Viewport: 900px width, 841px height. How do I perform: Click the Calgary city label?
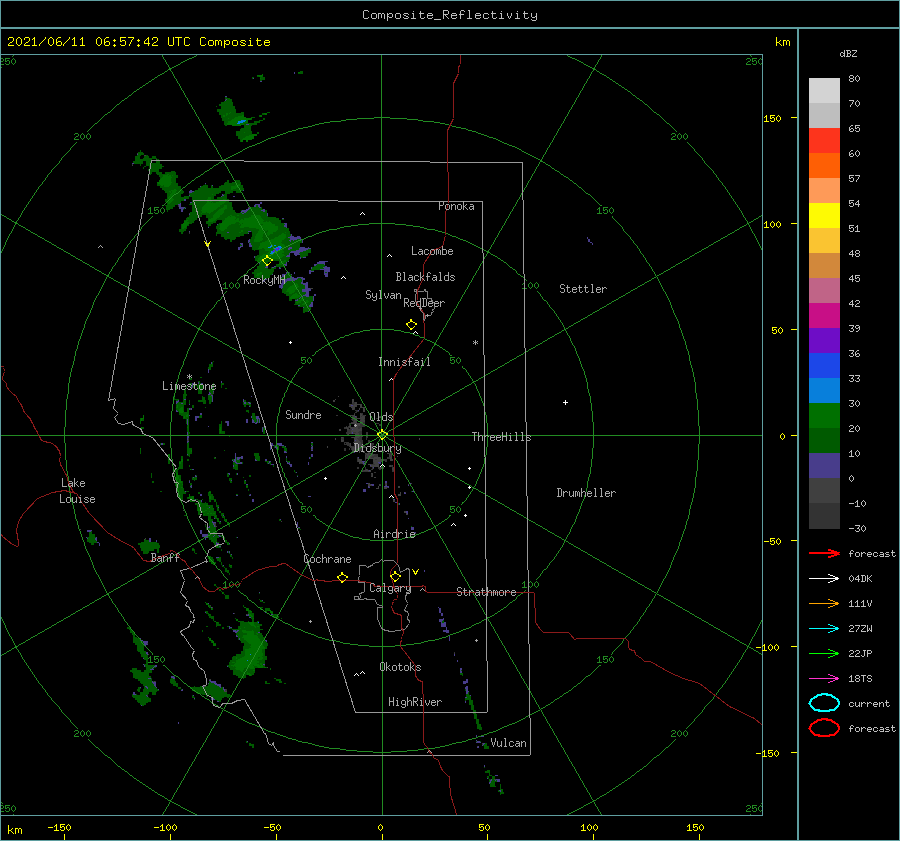tap(390, 588)
